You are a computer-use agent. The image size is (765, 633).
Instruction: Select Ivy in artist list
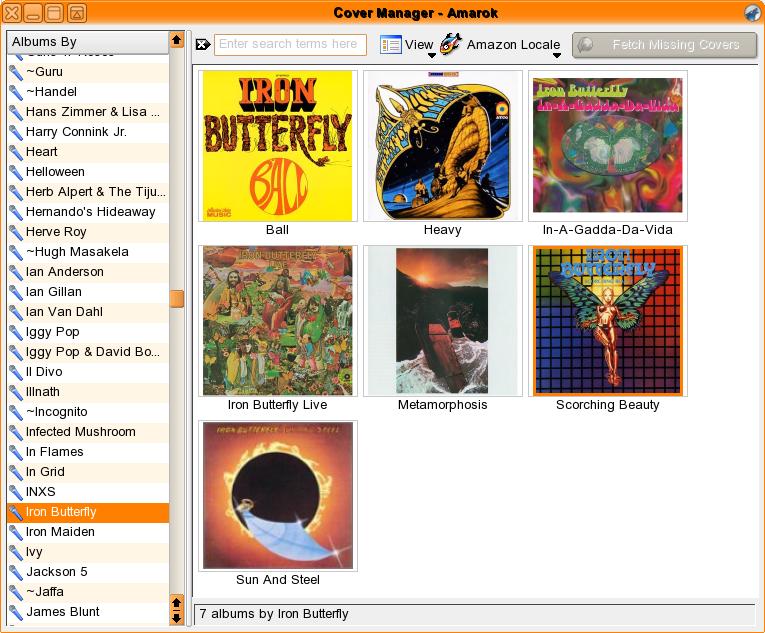coord(88,552)
